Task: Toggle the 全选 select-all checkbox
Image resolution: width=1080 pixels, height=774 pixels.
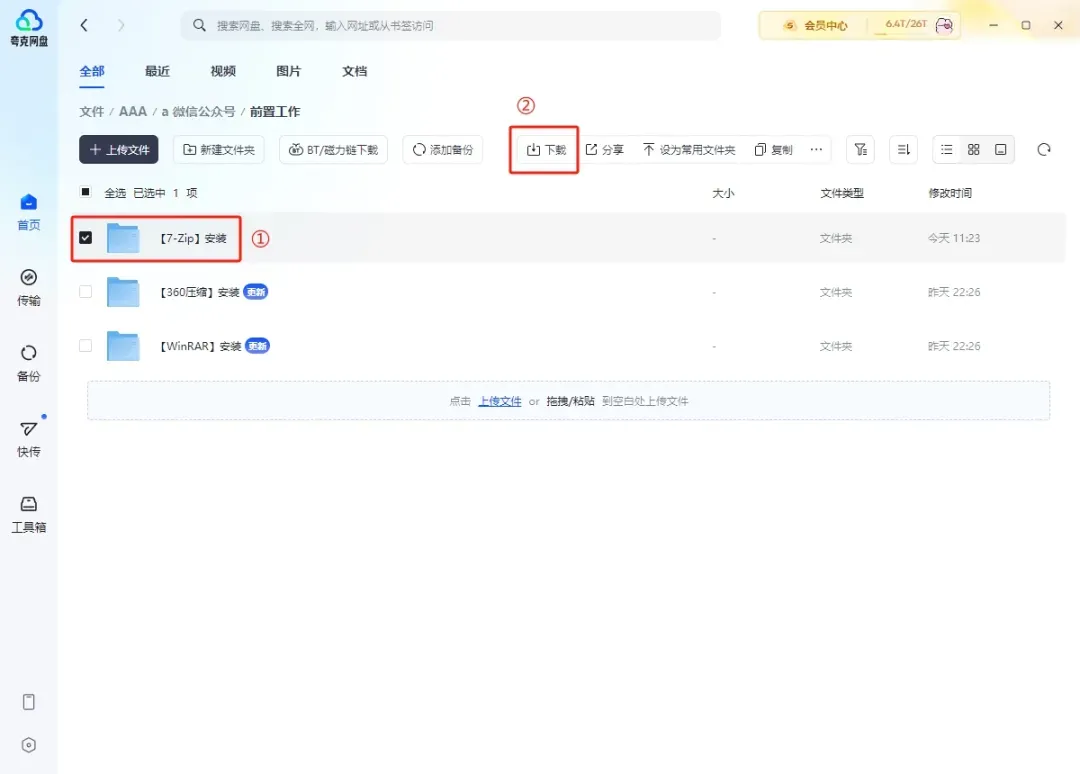Action: (85, 191)
